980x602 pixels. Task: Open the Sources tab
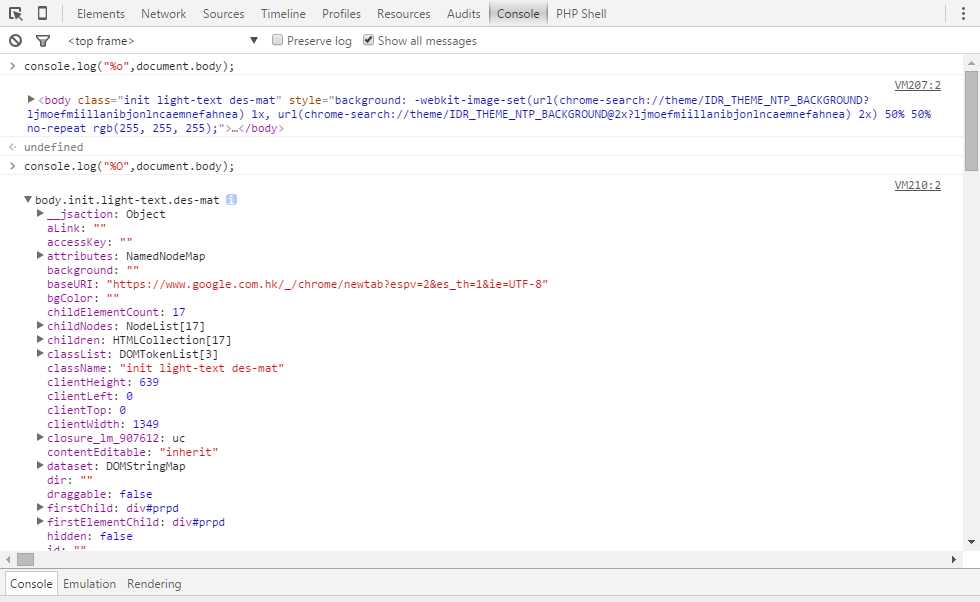tap(223, 14)
